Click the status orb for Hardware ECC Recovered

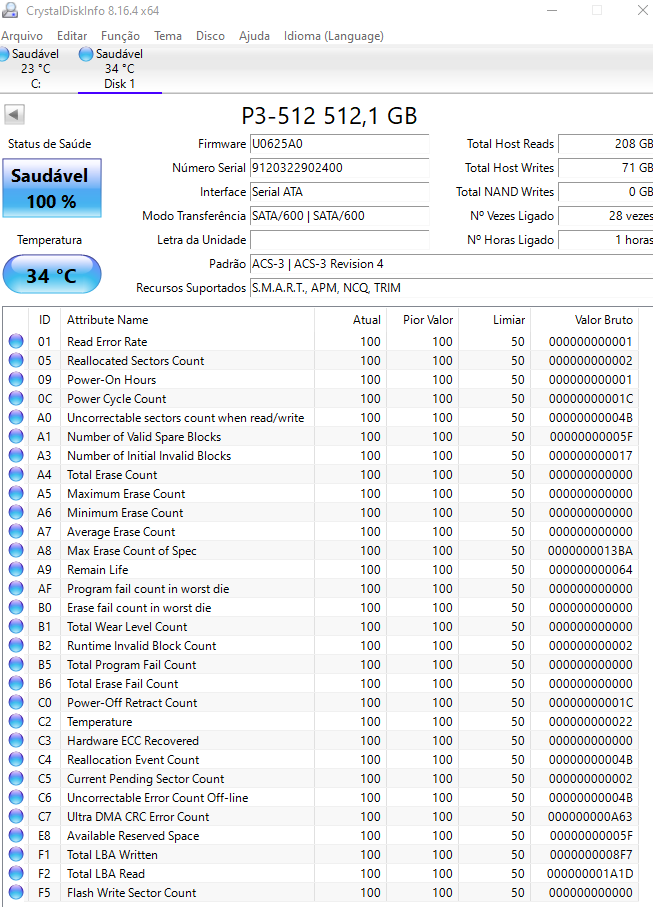pyautogui.click(x=16, y=740)
